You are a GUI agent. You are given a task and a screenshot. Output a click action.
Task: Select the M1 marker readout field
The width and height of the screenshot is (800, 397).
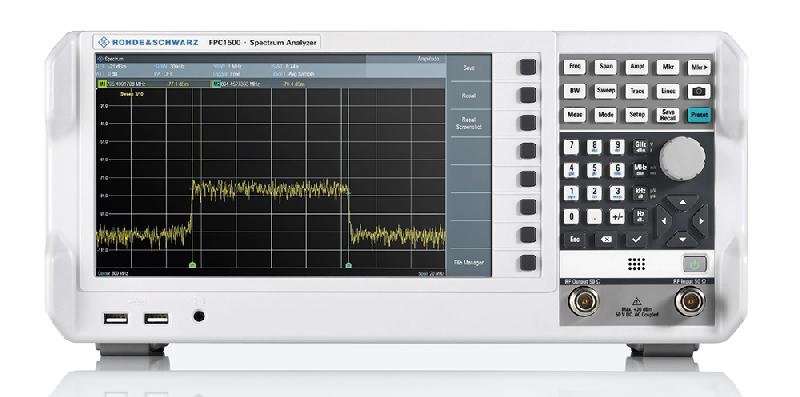point(153,83)
